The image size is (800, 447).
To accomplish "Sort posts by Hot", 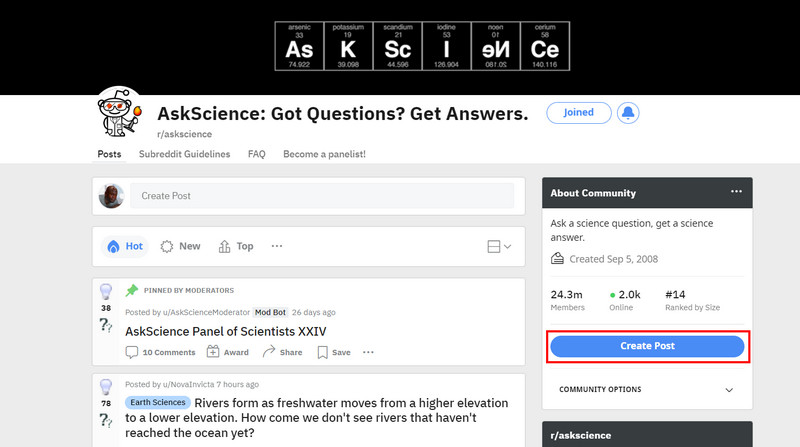I will coord(125,246).
